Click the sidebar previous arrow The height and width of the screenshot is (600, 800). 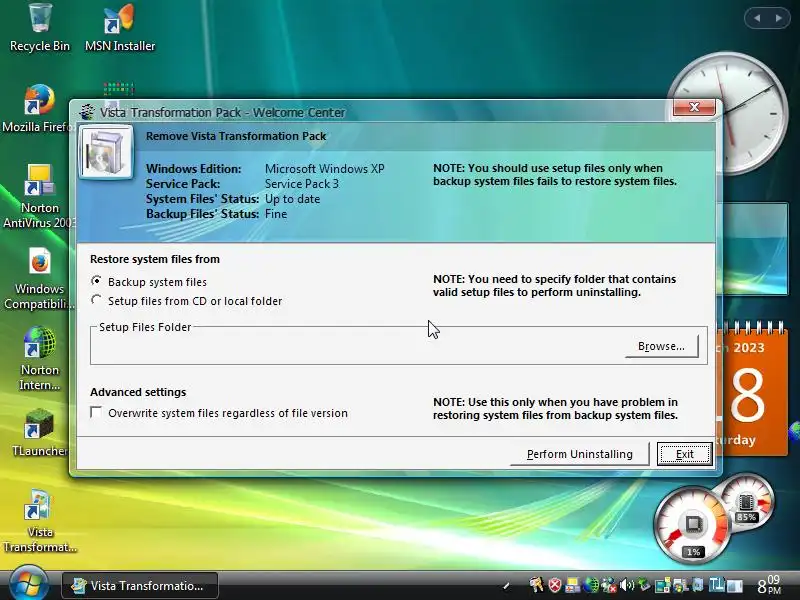tap(757, 18)
